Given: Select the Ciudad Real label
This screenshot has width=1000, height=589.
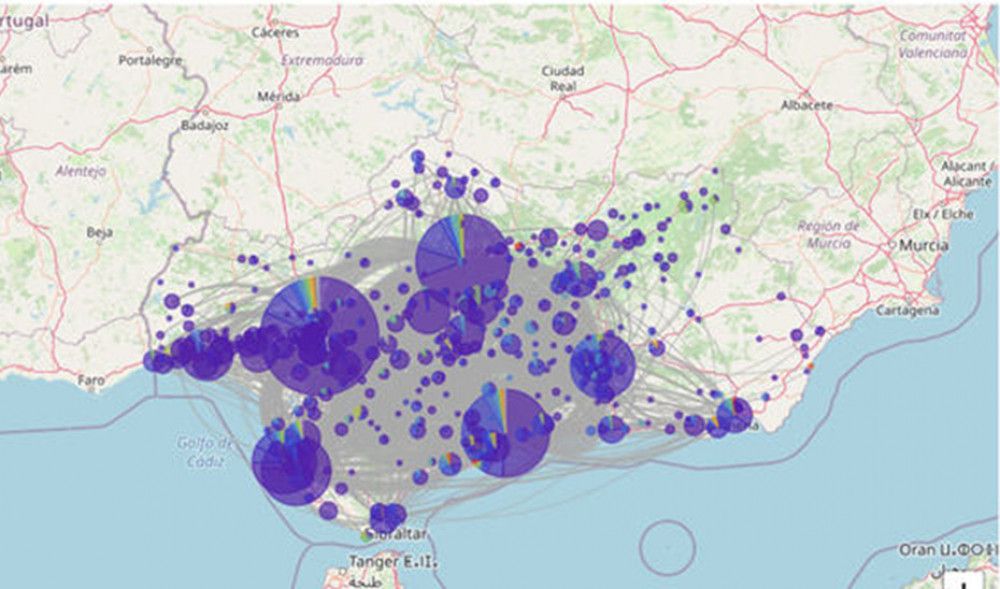Looking at the screenshot, I should coord(563,78).
